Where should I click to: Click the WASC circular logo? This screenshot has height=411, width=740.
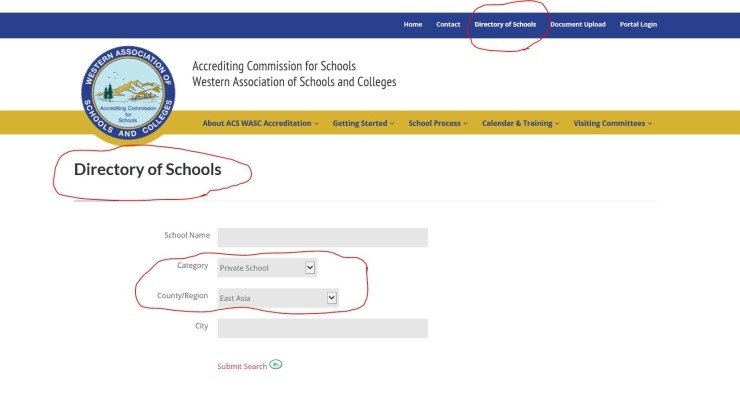coord(128,93)
